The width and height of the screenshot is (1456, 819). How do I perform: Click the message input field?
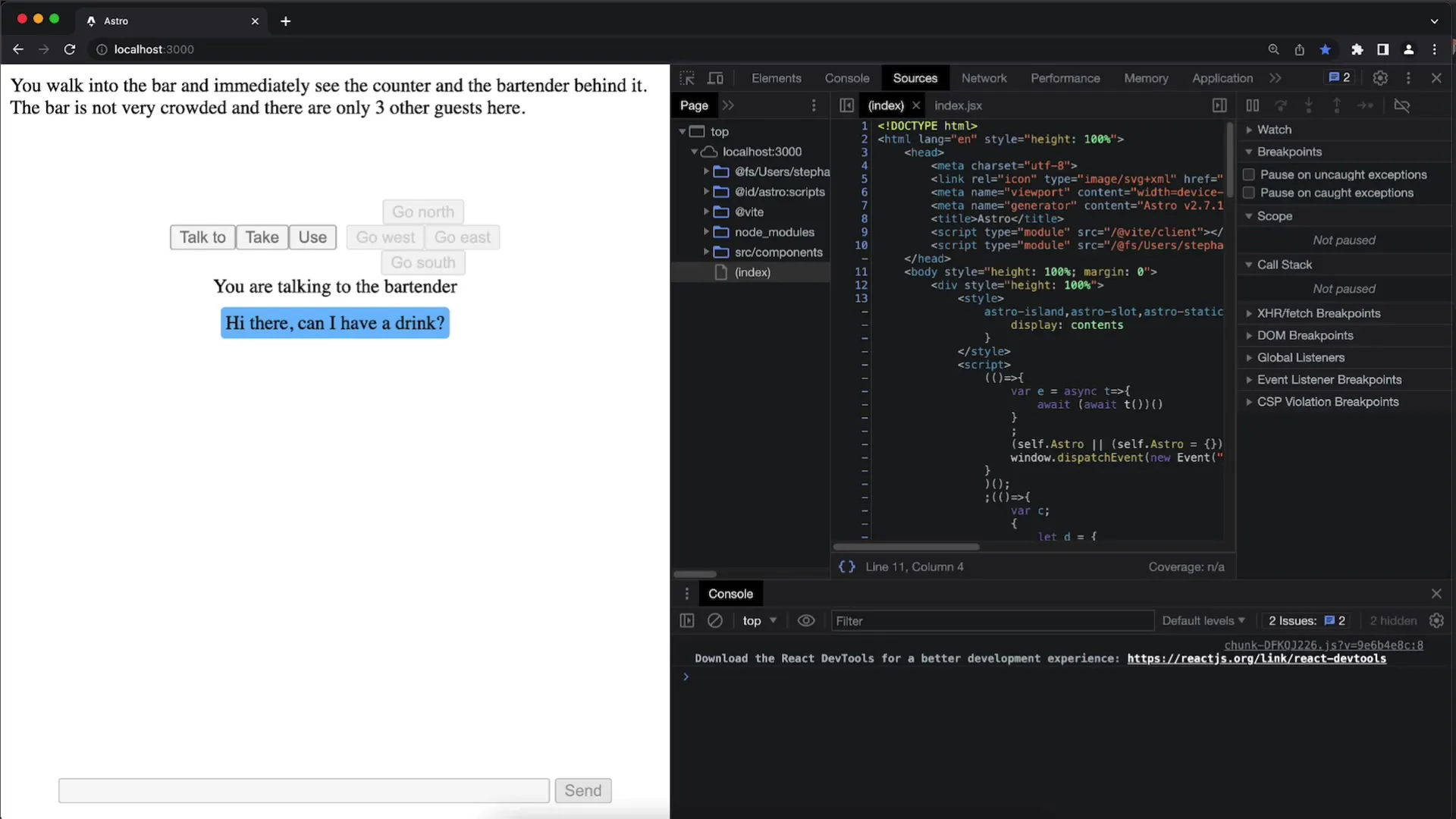click(303, 790)
